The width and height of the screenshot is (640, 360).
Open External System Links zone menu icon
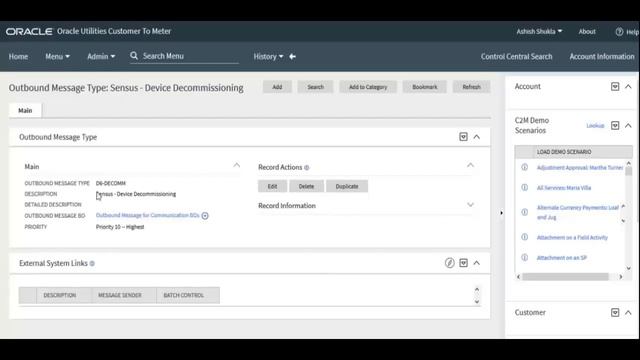point(463,263)
